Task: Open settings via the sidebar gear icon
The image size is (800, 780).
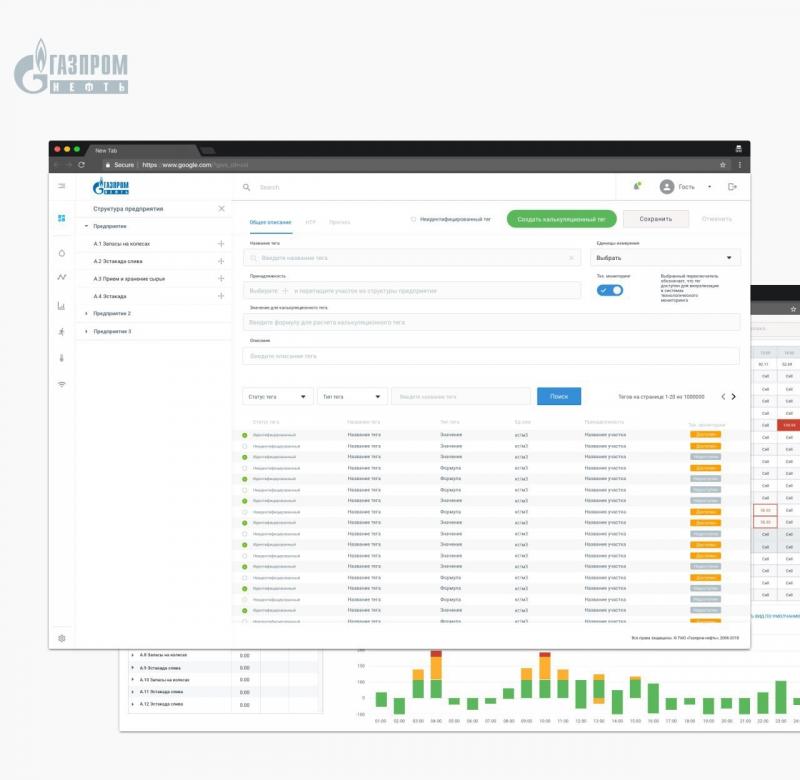Action: click(x=62, y=638)
